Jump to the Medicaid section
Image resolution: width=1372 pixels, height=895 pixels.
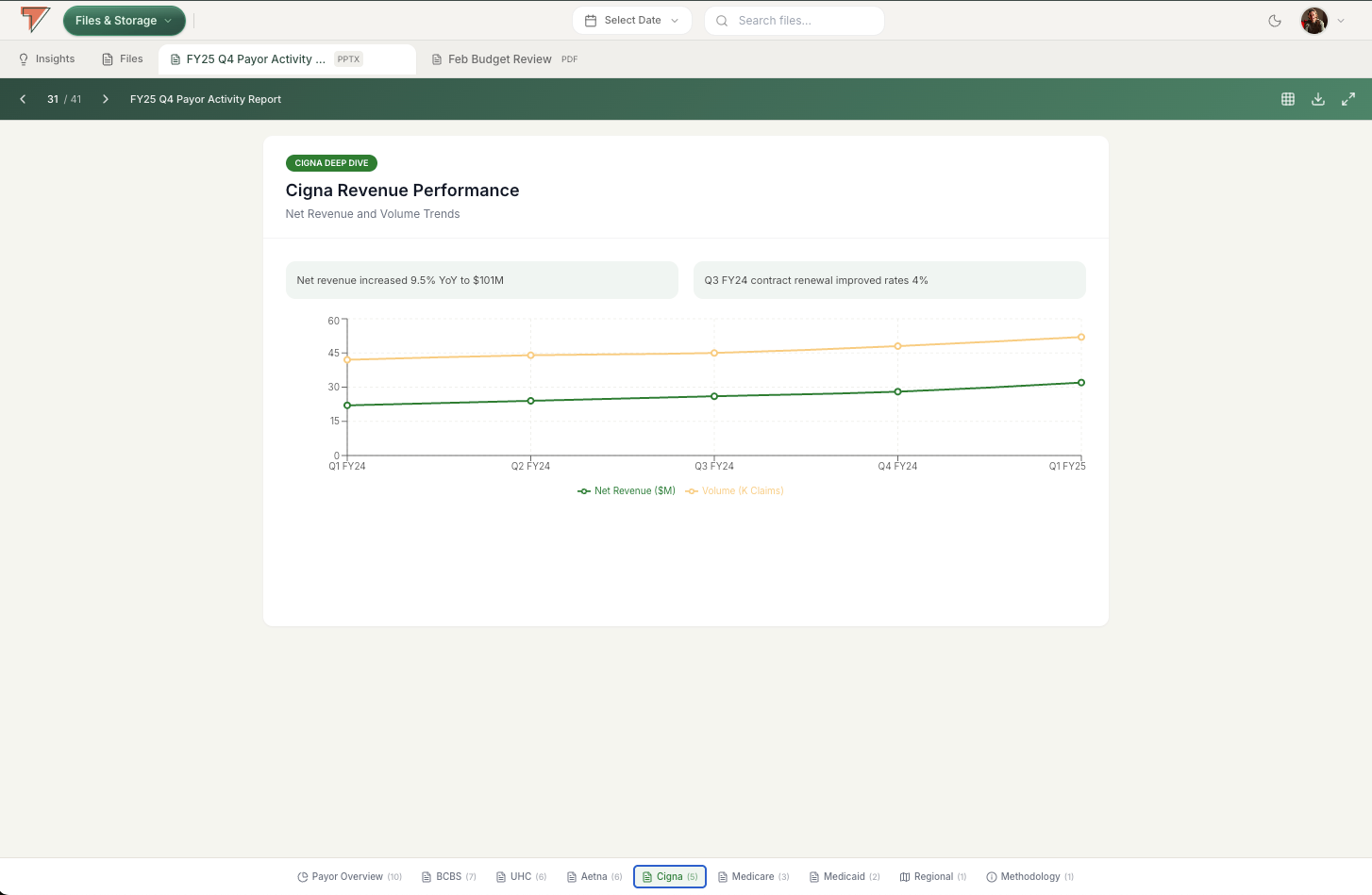(845, 877)
